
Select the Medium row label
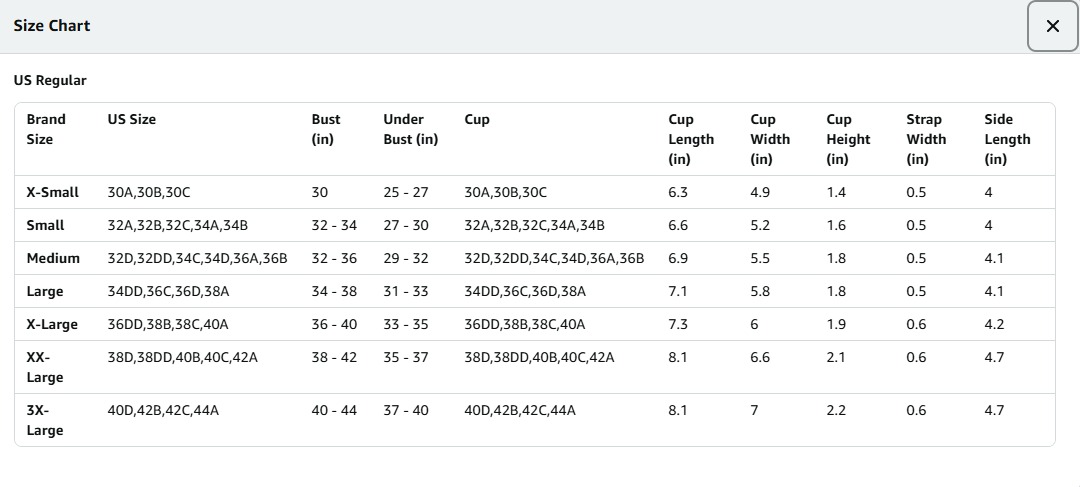tap(53, 258)
